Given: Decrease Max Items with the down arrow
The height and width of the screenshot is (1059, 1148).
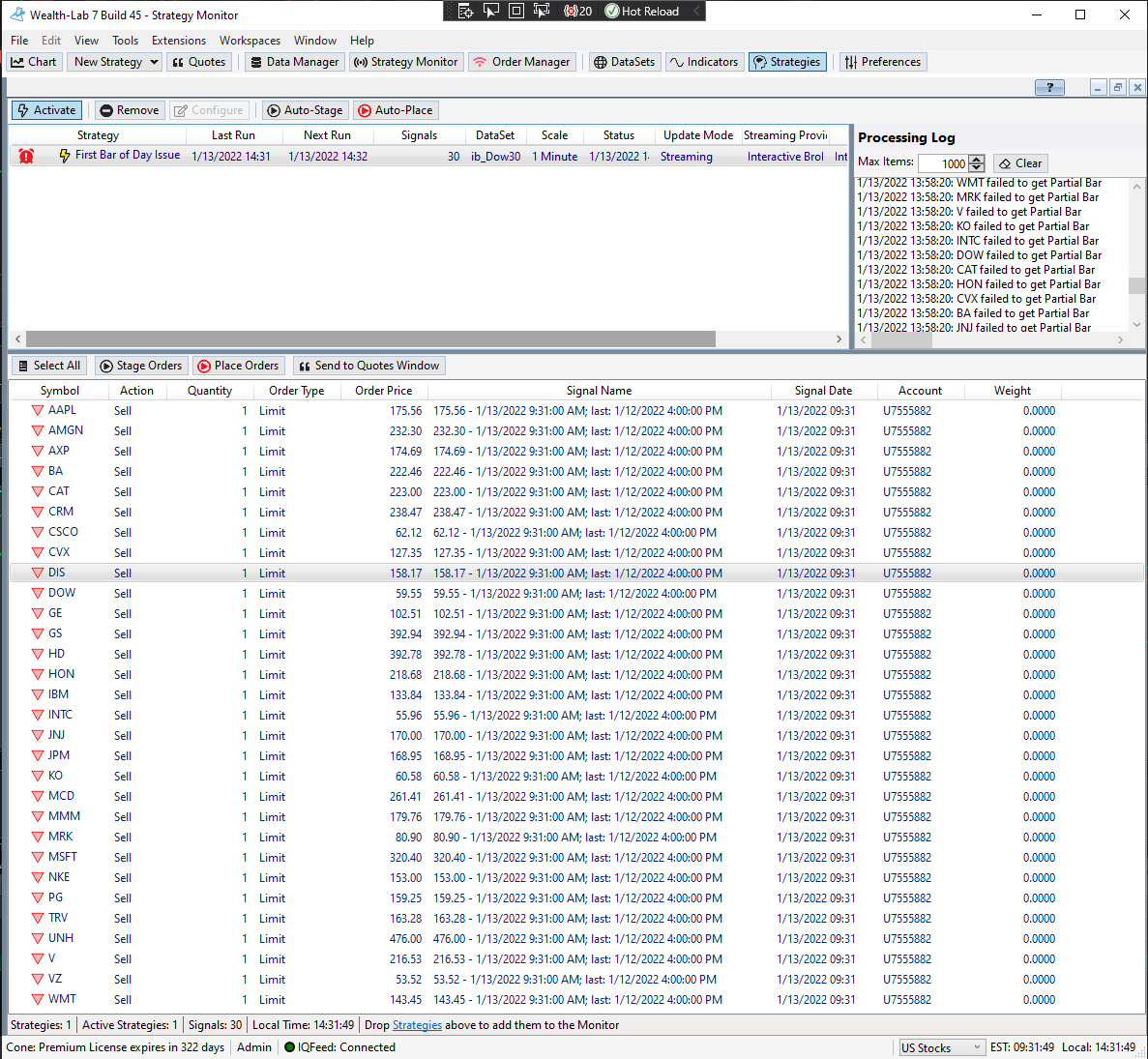Looking at the screenshot, I should pos(976,167).
